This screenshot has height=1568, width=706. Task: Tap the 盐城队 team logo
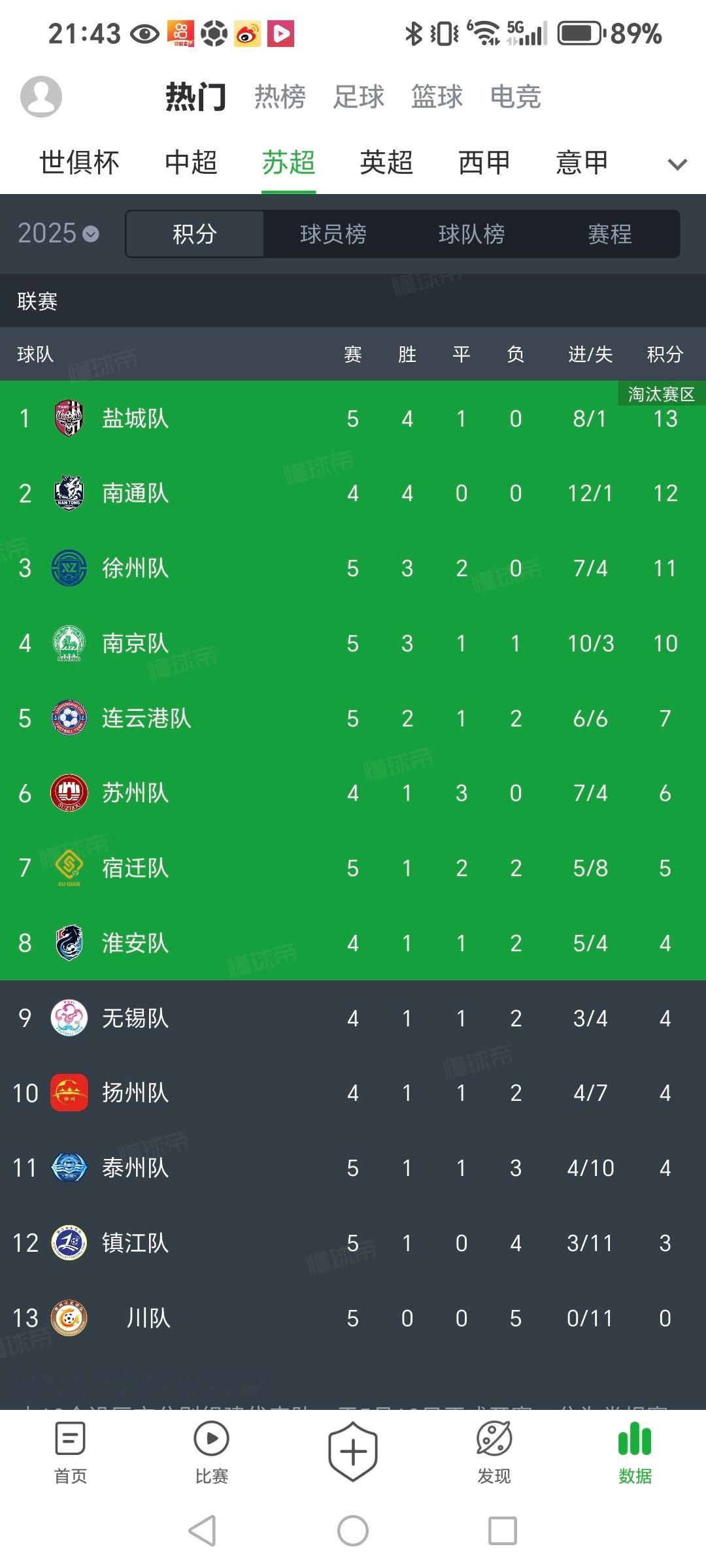[69, 418]
